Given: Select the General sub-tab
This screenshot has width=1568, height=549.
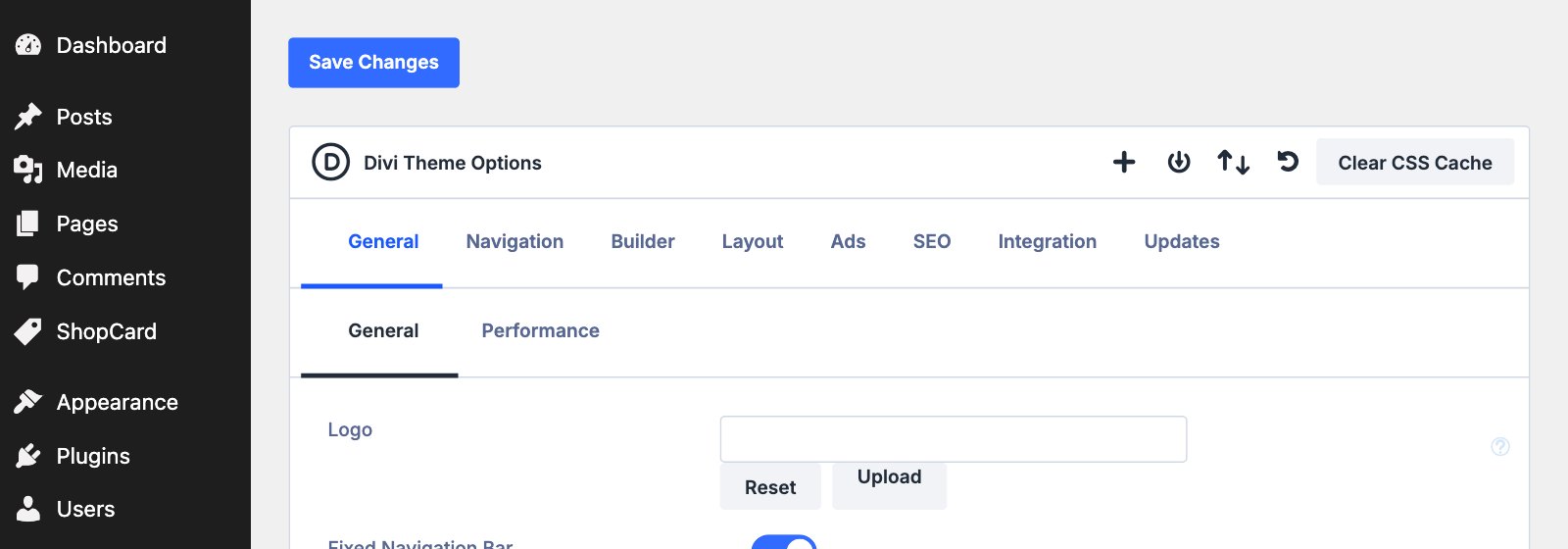Looking at the screenshot, I should [x=383, y=331].
